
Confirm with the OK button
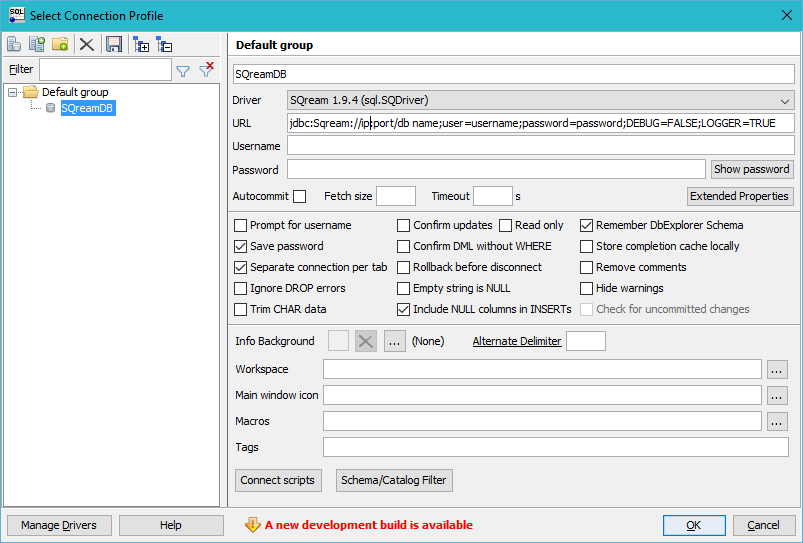pos(694,525)
